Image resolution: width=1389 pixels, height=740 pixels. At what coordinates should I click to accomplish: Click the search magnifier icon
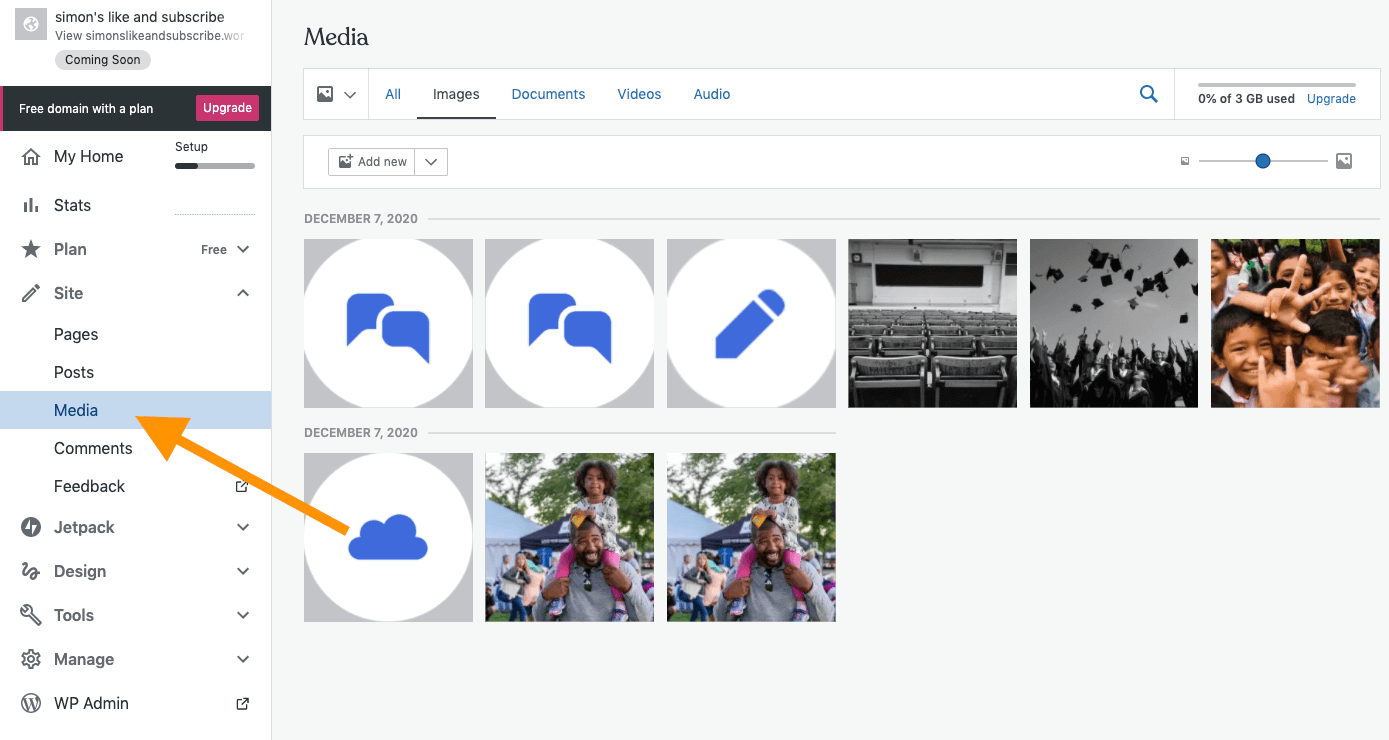[x=1149, y=94]
